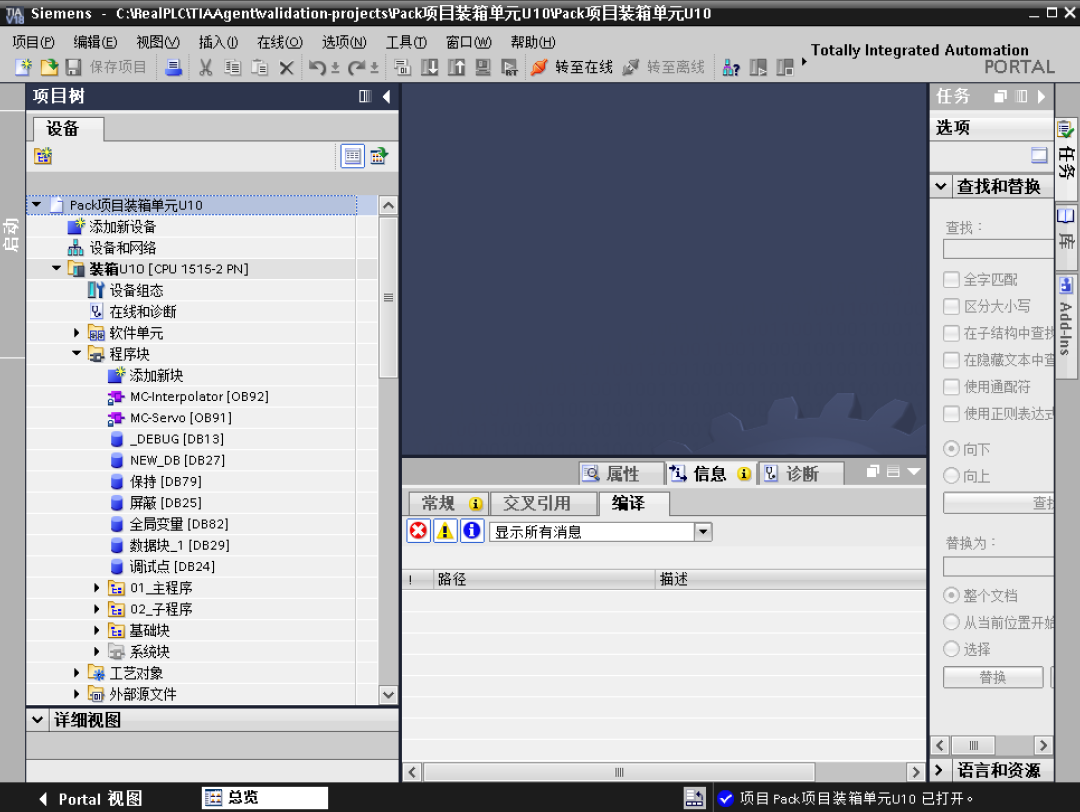This screenshot has width=1080, height=812.
Task: Open the 项目(P) menu
Action: click(33, 42)
